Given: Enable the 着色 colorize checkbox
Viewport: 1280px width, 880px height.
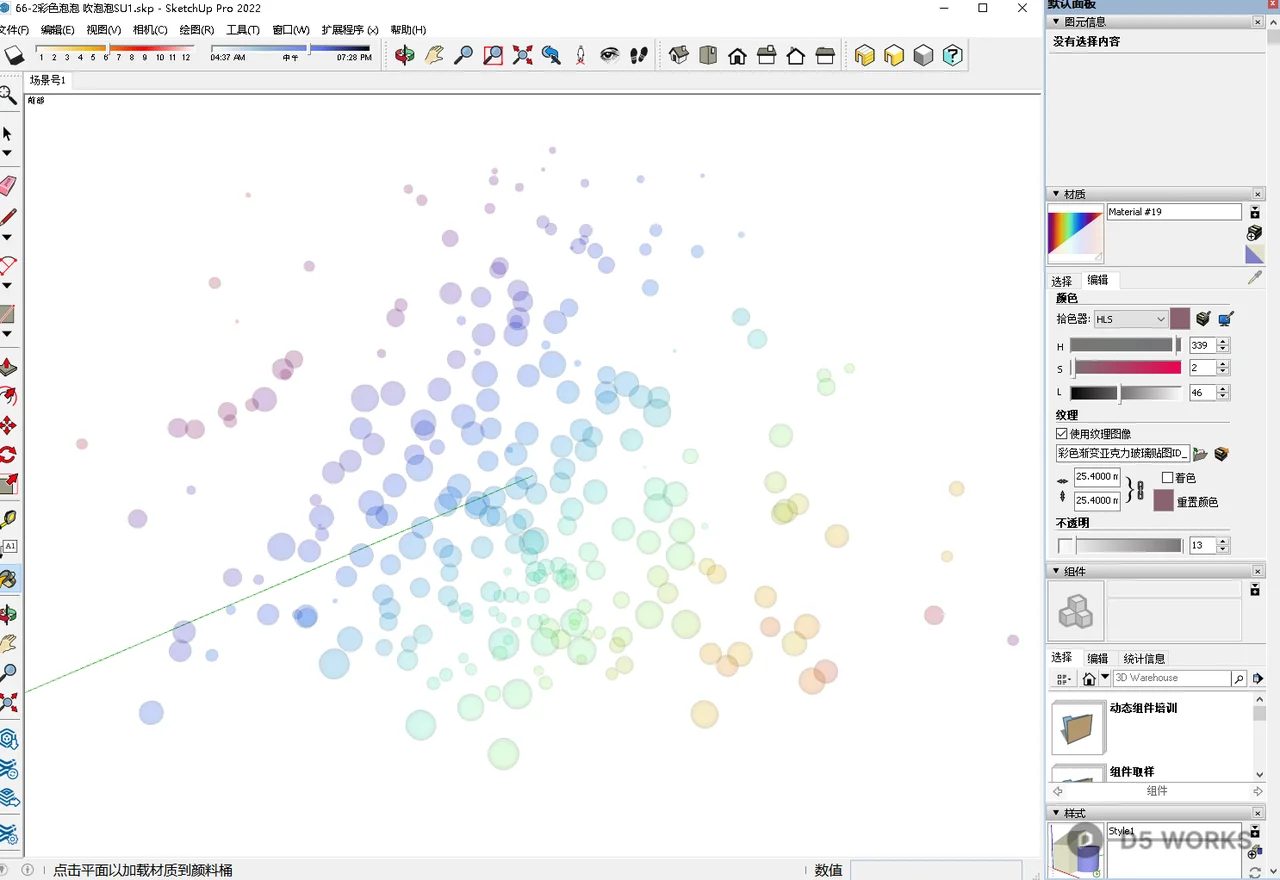Looking at the screenshot, I should coord(1168,478).
